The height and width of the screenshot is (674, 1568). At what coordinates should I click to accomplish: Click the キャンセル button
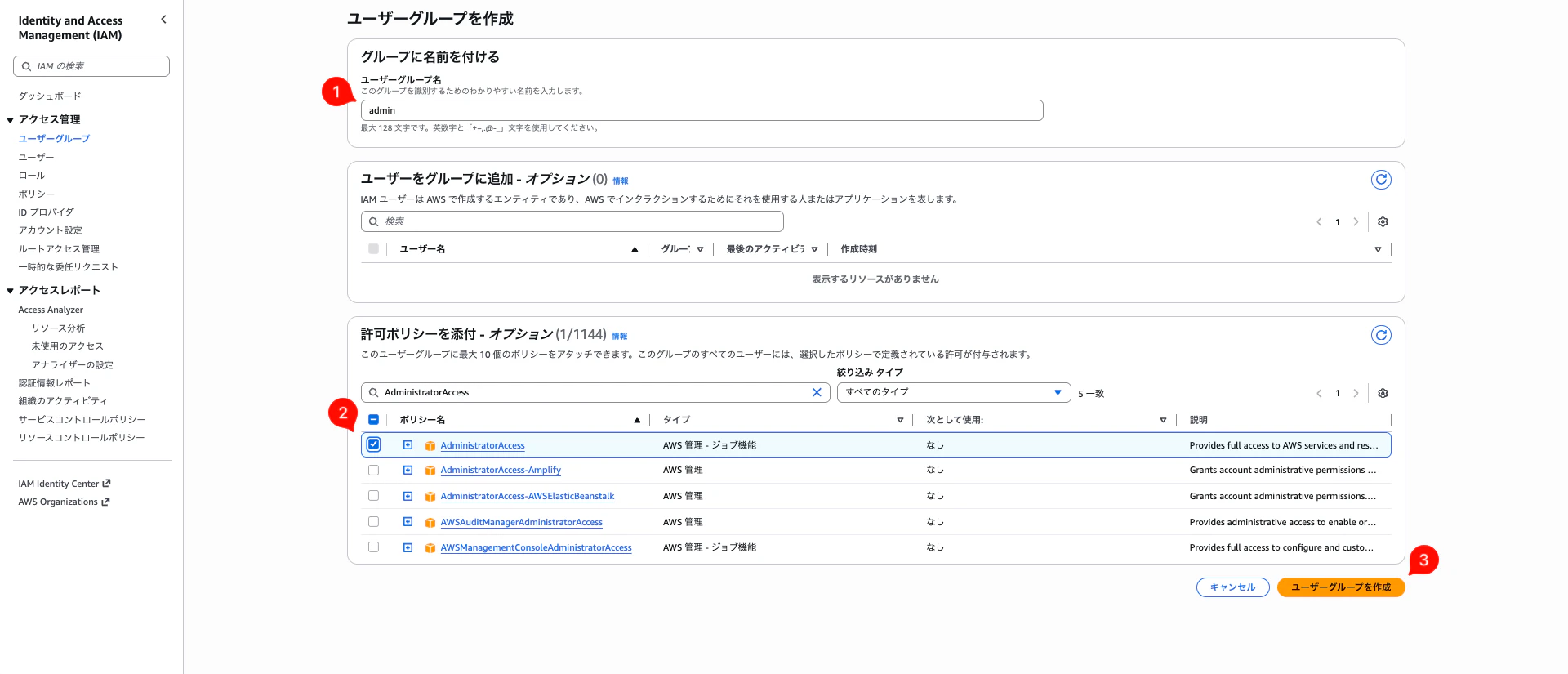1232,587
